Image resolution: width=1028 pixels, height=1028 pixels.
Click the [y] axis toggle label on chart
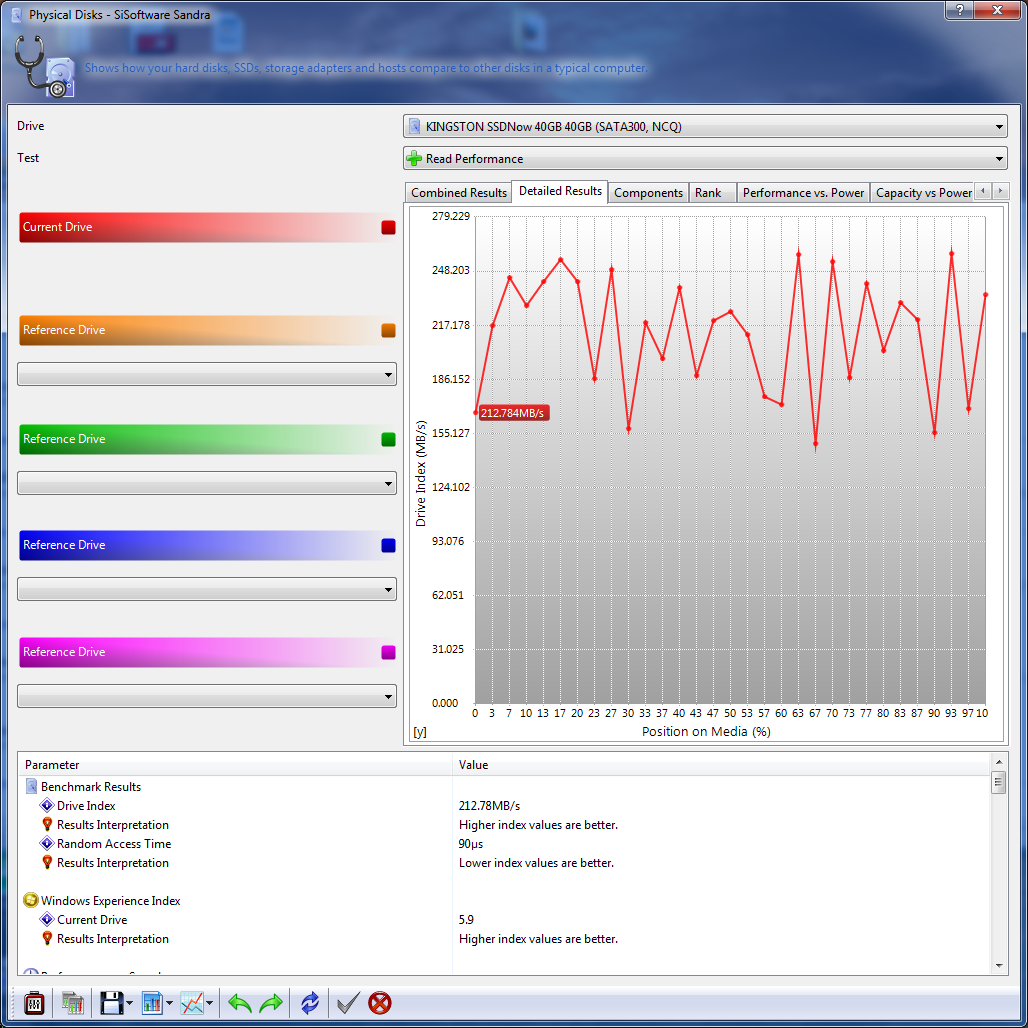pyautogui.click(x=420, y=732)
